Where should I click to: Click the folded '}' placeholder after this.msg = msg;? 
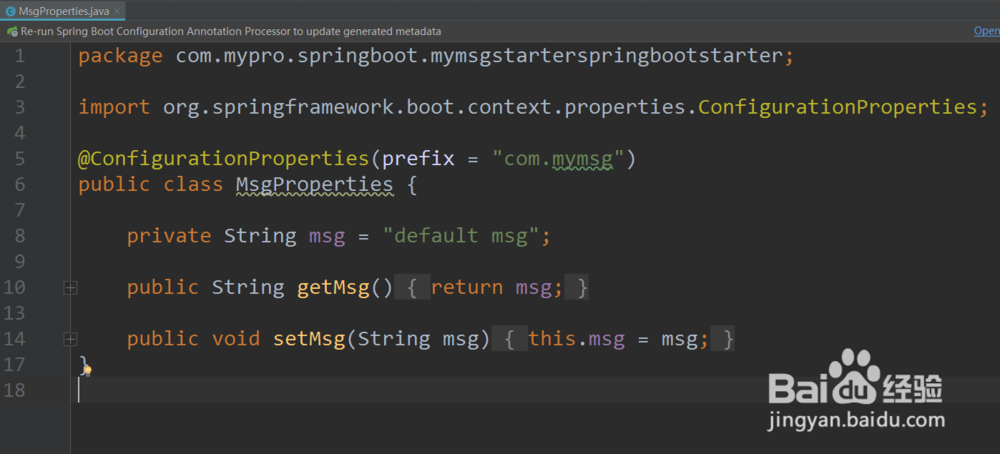(x=723, y=339)
